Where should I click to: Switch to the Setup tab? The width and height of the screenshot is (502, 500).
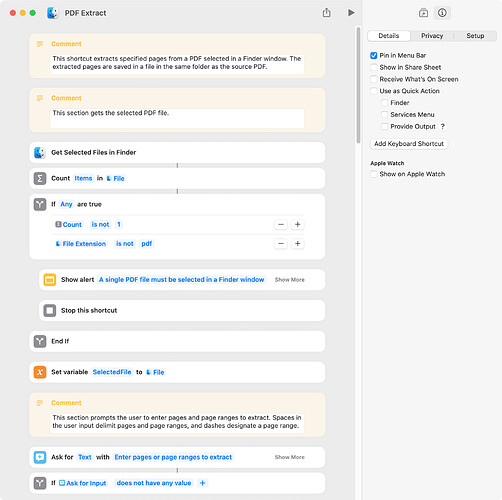click(475, 36)
